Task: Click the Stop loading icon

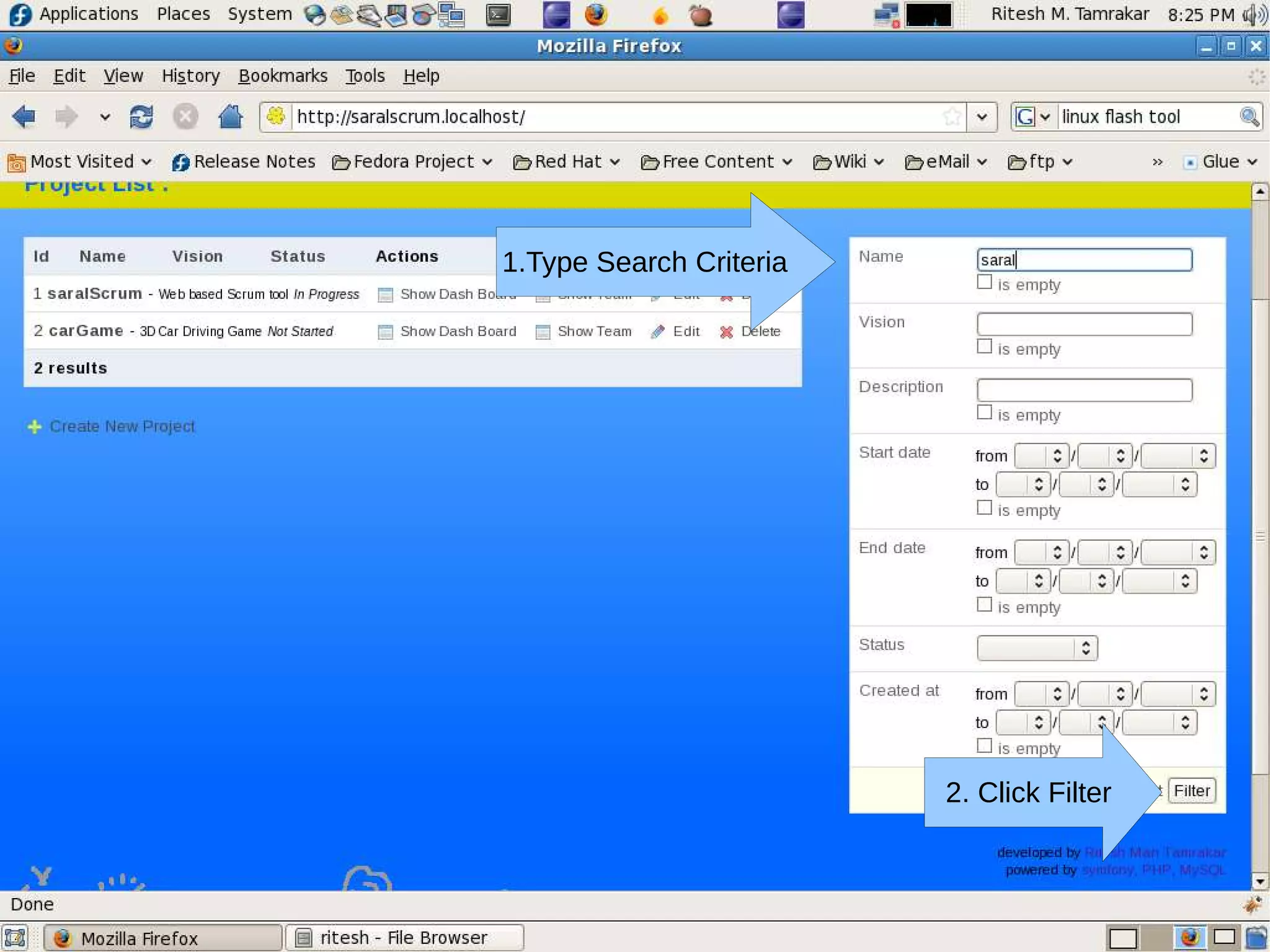Action: (x=185, y=117)
